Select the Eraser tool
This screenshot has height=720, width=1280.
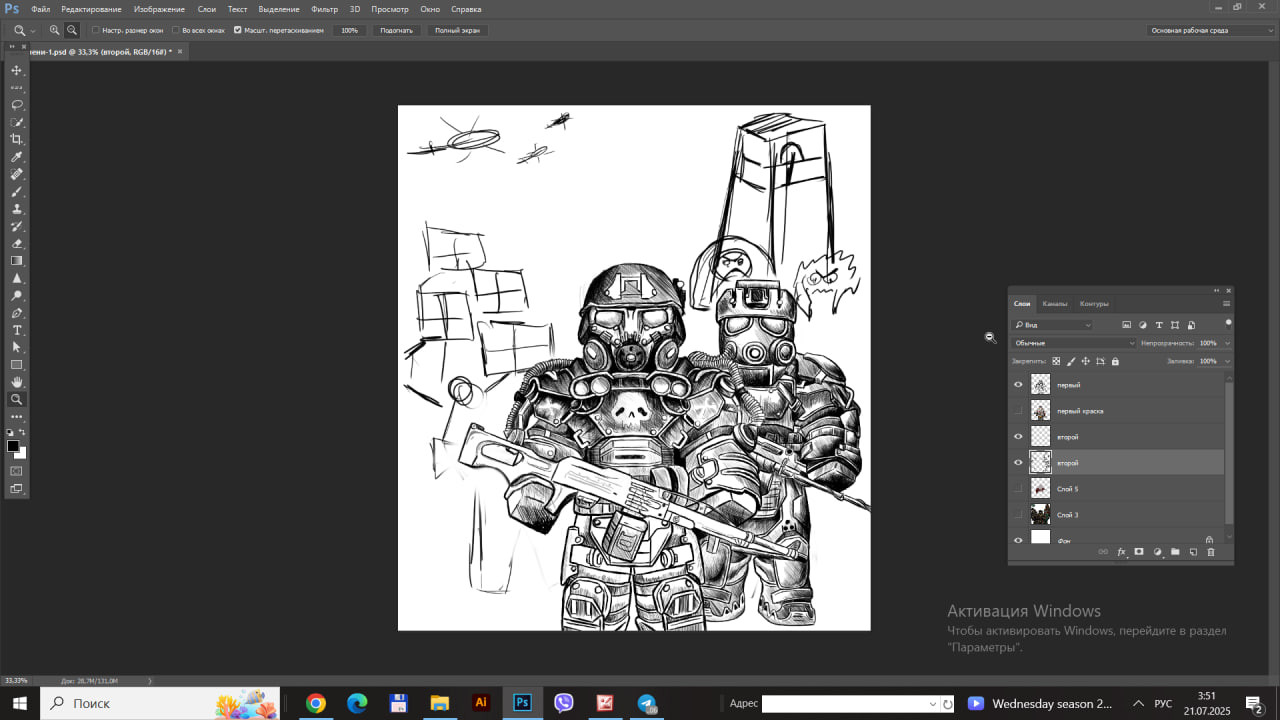click(x=16, y=243)
